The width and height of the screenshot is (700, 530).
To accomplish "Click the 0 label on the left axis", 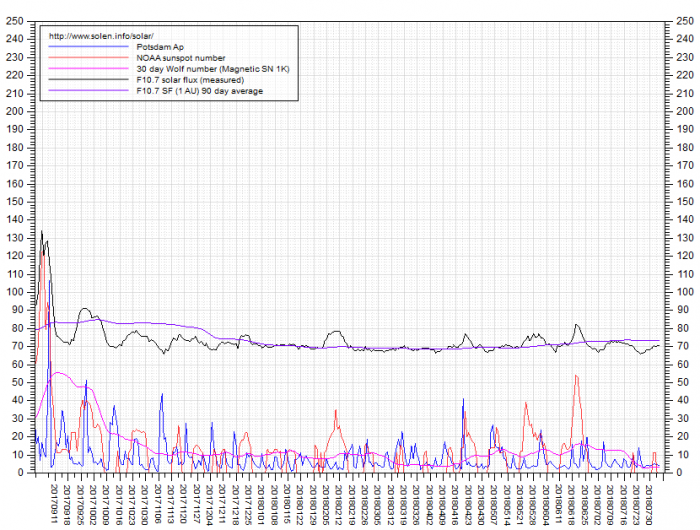I will (x=21, y=472).
